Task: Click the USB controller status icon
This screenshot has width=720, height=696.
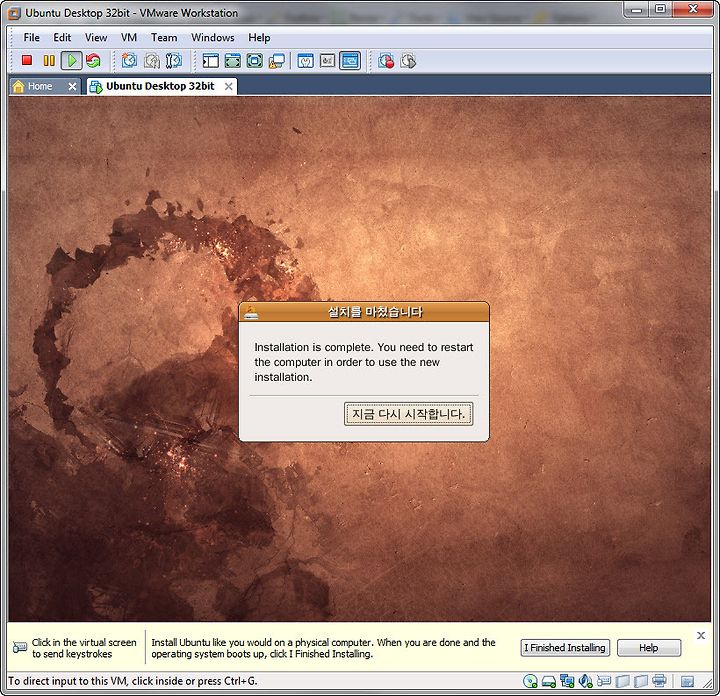Action: click(x=604, y=681)
